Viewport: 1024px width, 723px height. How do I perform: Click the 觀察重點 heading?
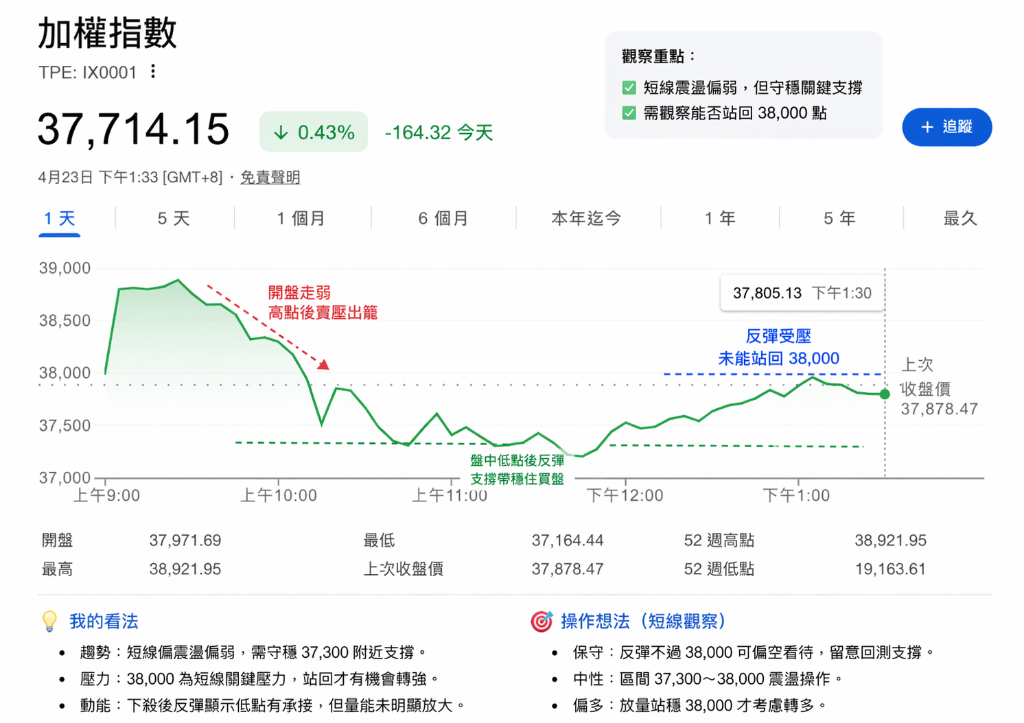[x=659, y=57]
